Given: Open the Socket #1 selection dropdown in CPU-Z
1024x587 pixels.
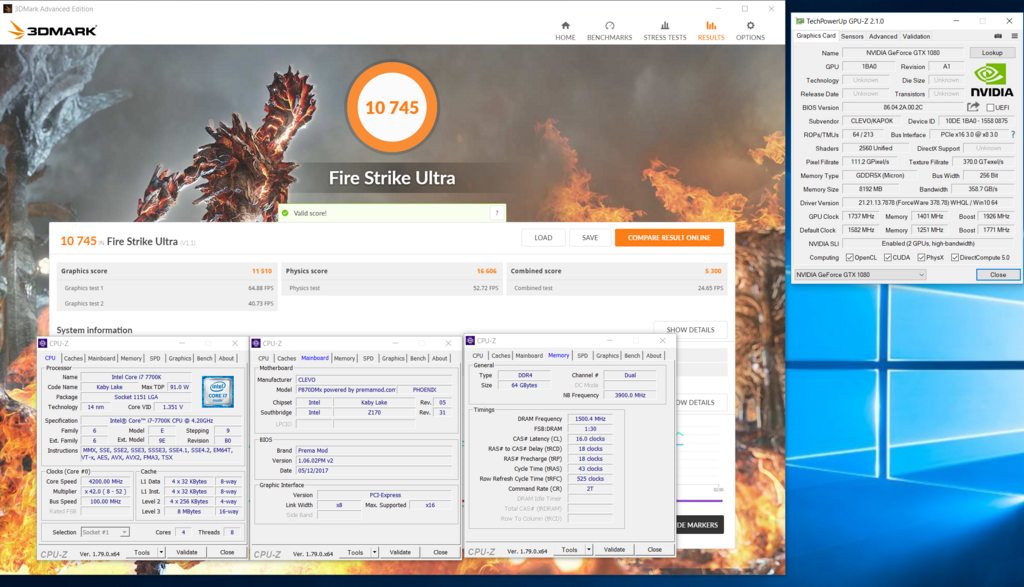Looking at the screenshot, I should click(105, 532).
